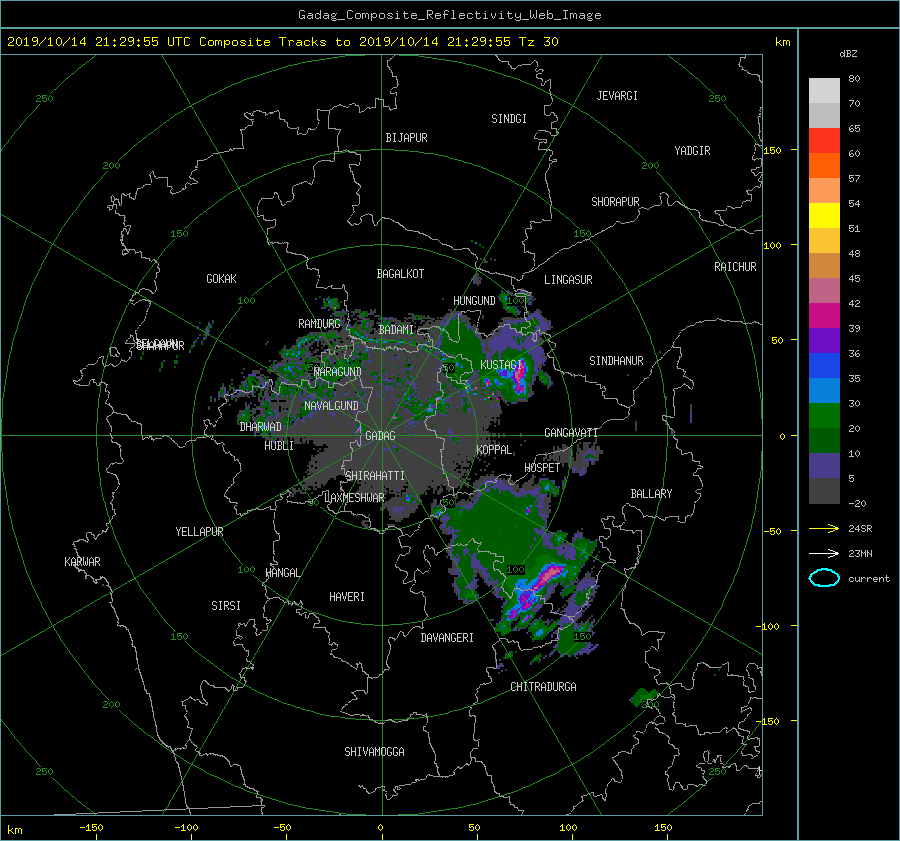Click the HAVERI city label
This screenshot has height=841, width=900.
(347, 597)
